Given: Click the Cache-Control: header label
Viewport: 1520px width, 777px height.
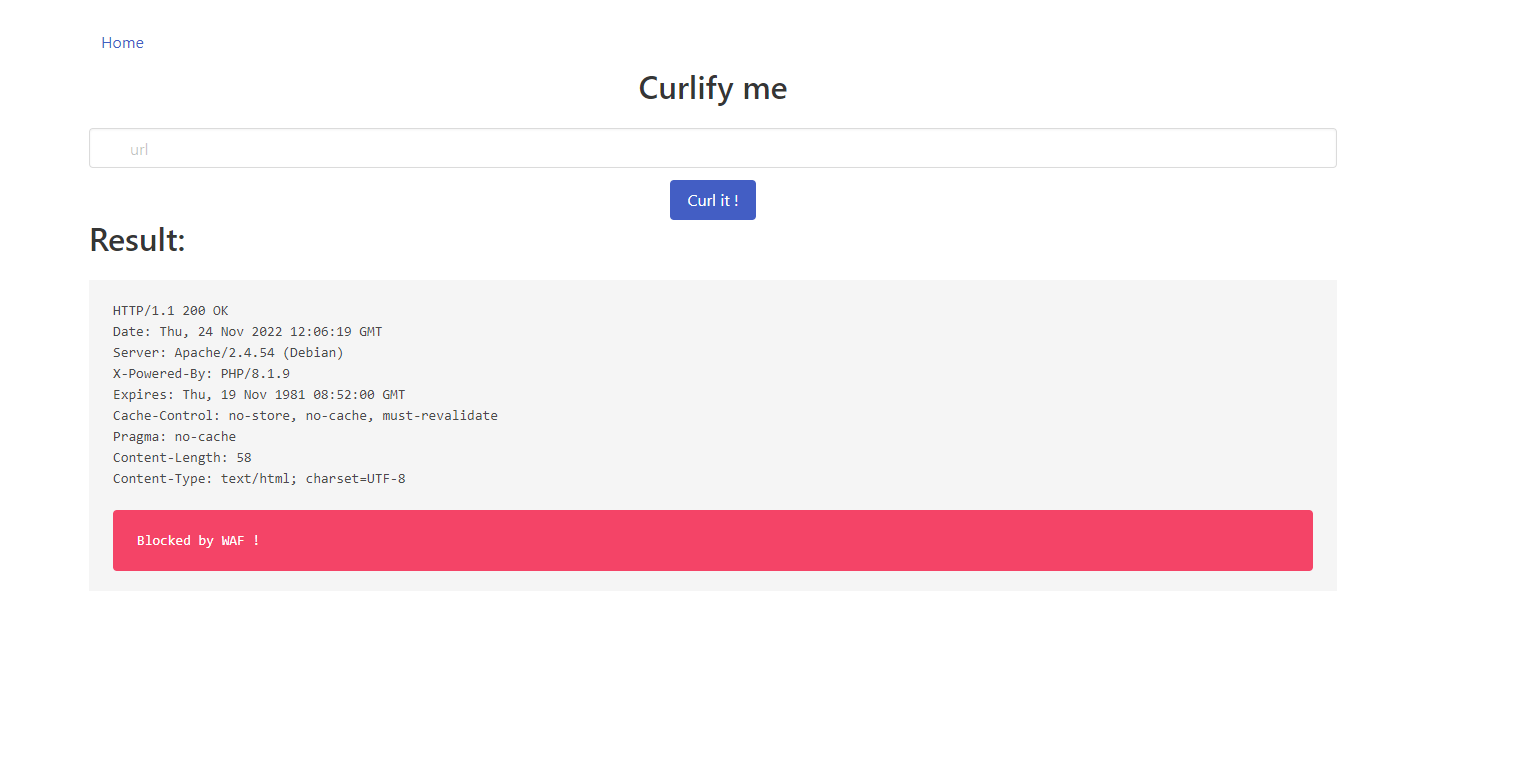Looking at the screenshot, I should point(167,416).
